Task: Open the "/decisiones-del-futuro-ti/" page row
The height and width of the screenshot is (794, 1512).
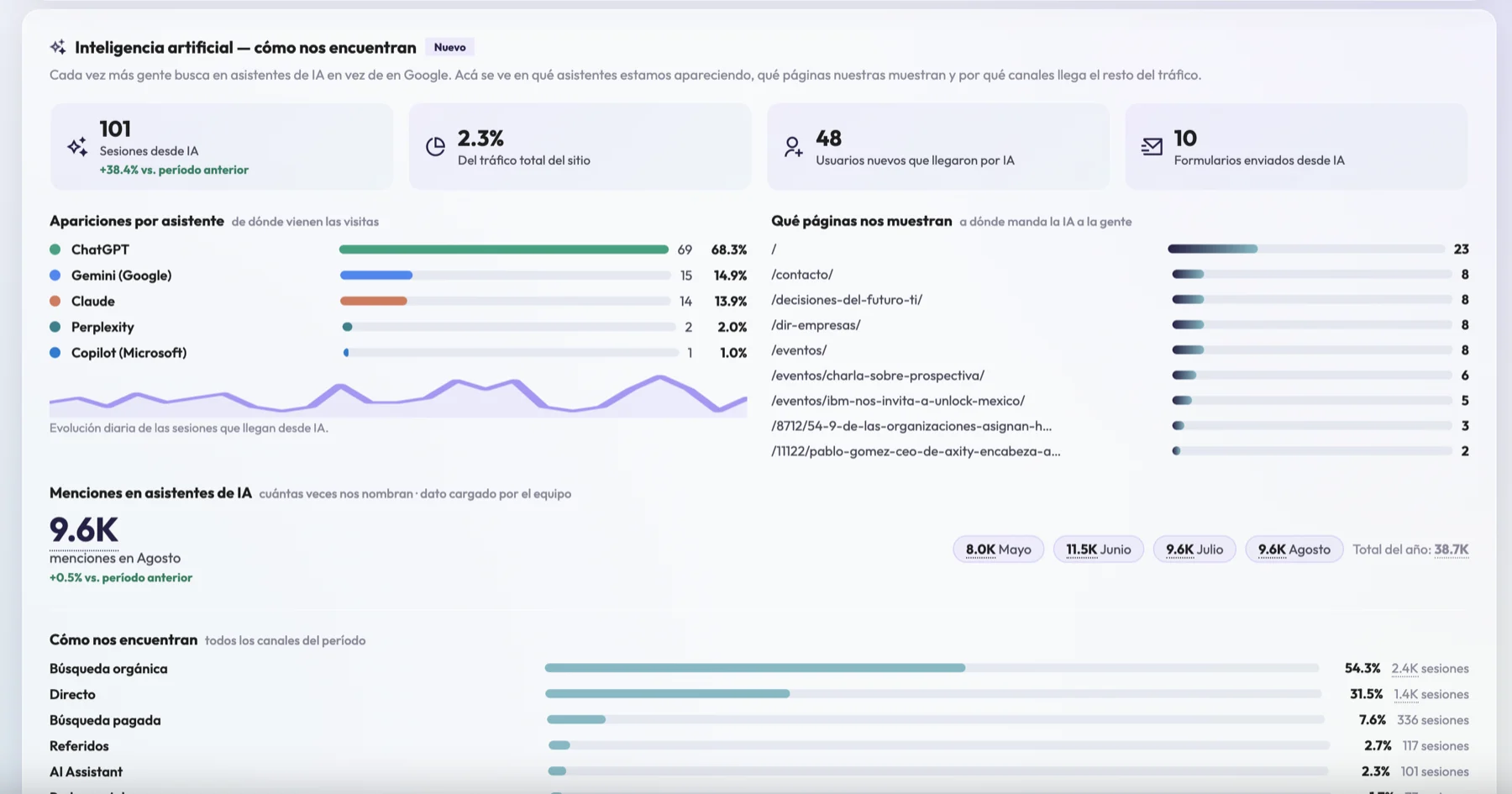Action: point(1120,300)
